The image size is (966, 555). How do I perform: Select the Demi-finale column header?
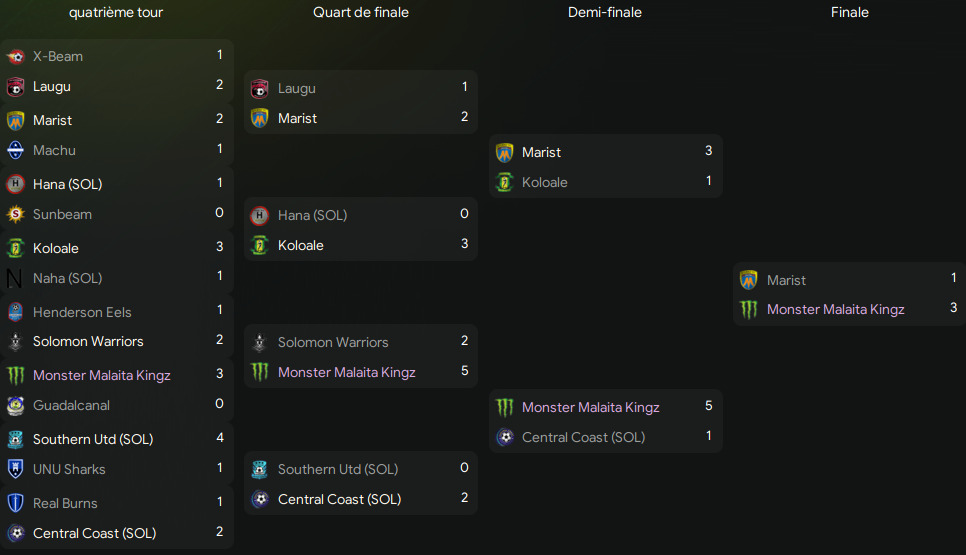click(x=604, y=12)
